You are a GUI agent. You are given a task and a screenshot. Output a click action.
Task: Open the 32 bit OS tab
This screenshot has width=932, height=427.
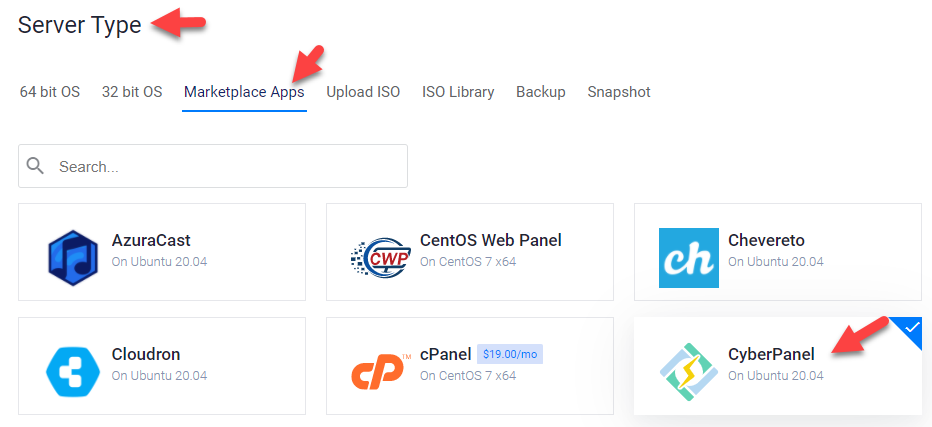(x=132, y=92)
